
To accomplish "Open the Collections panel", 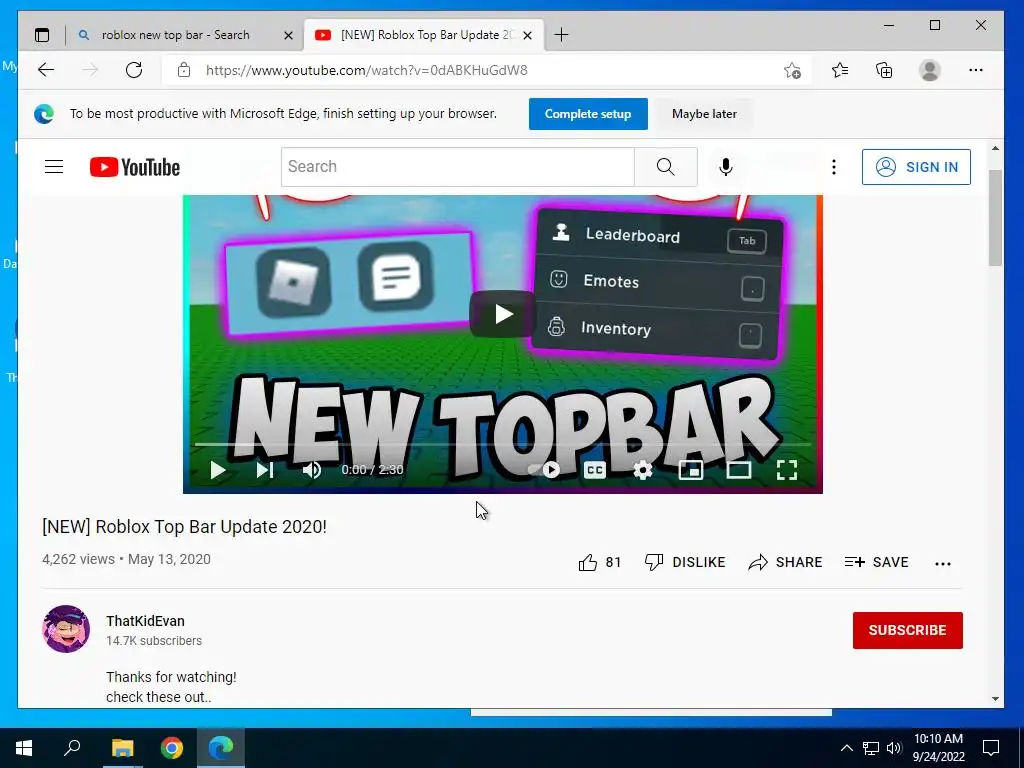I will pyautogui.click(x=884, y=70).
